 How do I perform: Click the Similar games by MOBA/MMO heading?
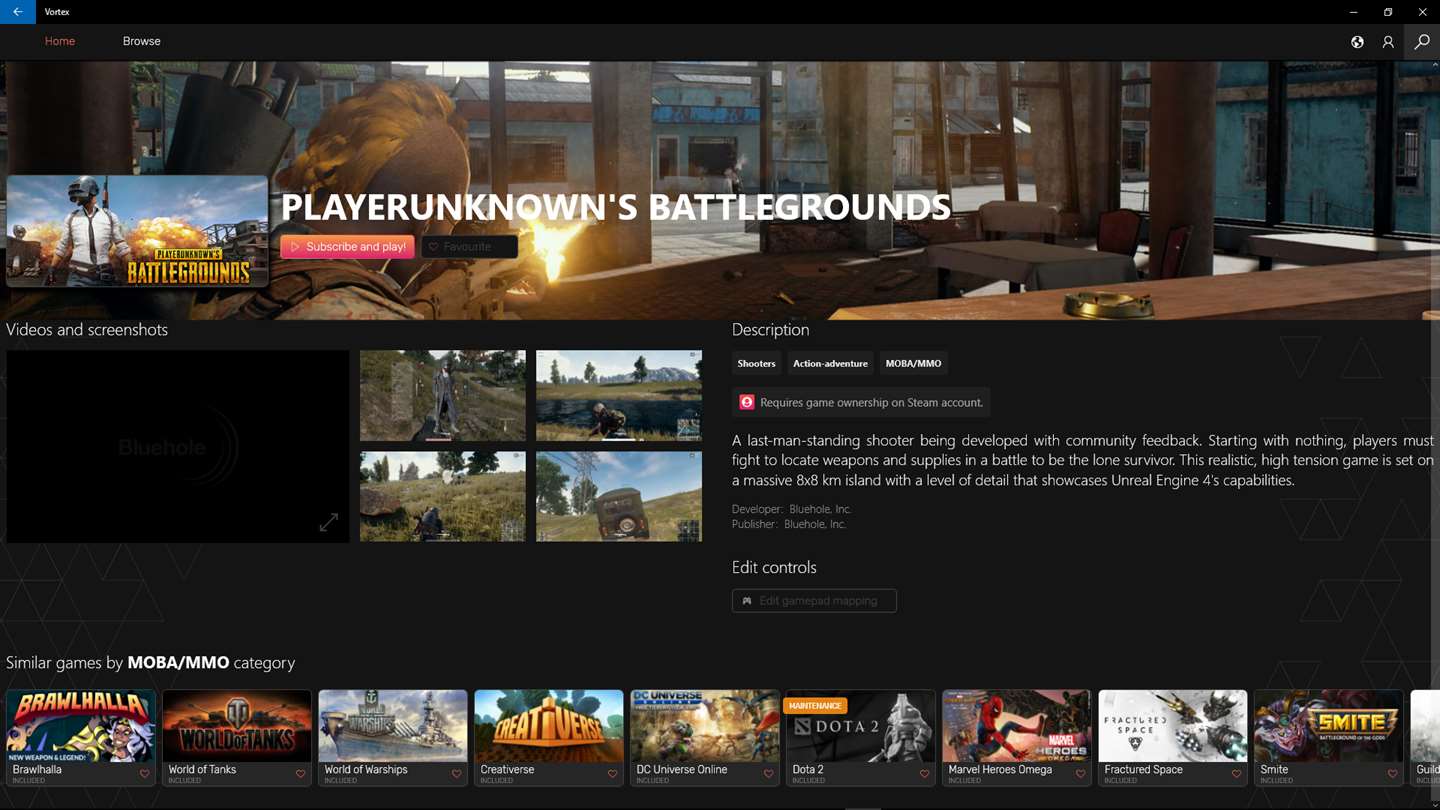(150, 662)
